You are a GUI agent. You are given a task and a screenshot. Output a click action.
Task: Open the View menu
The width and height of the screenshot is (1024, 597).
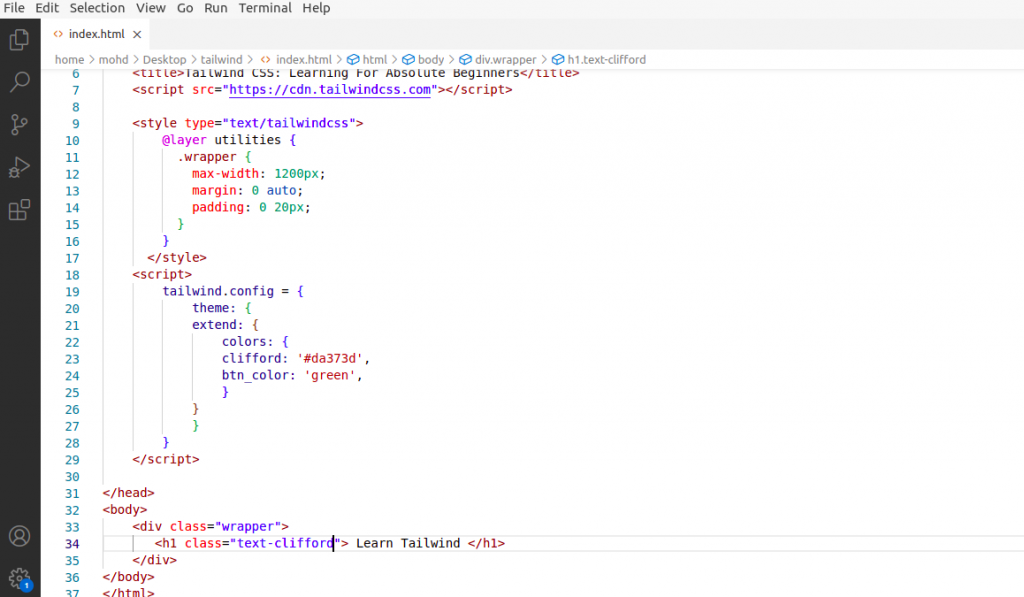[x=150, y=8]
